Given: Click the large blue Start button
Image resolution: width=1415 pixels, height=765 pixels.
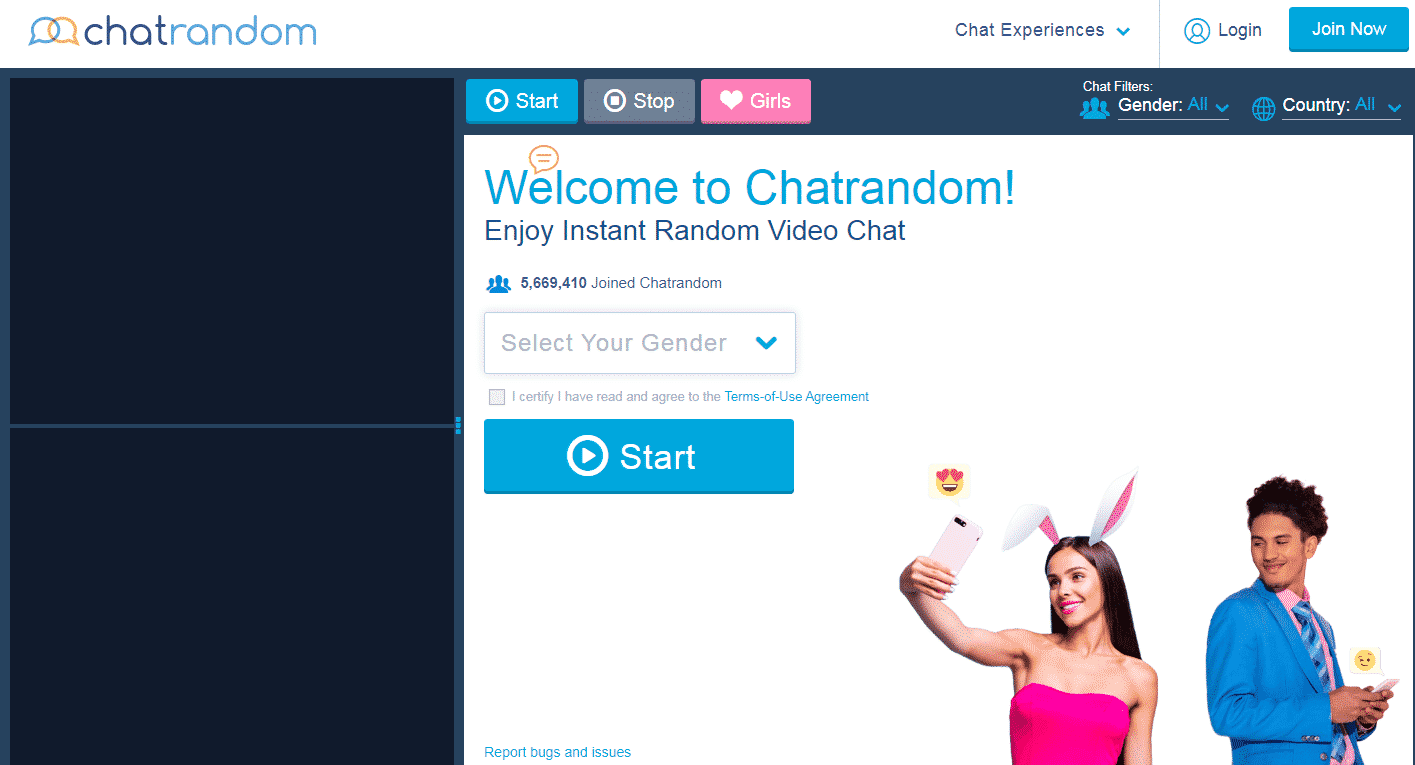Looking at the screenshot, I should pyautogui.click(x=639, y=456).
